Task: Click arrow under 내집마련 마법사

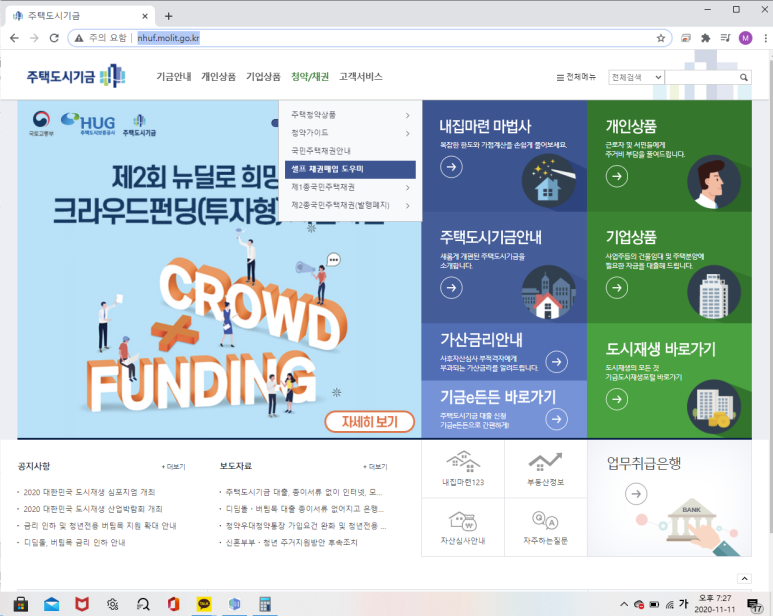Action: [451, 167]
